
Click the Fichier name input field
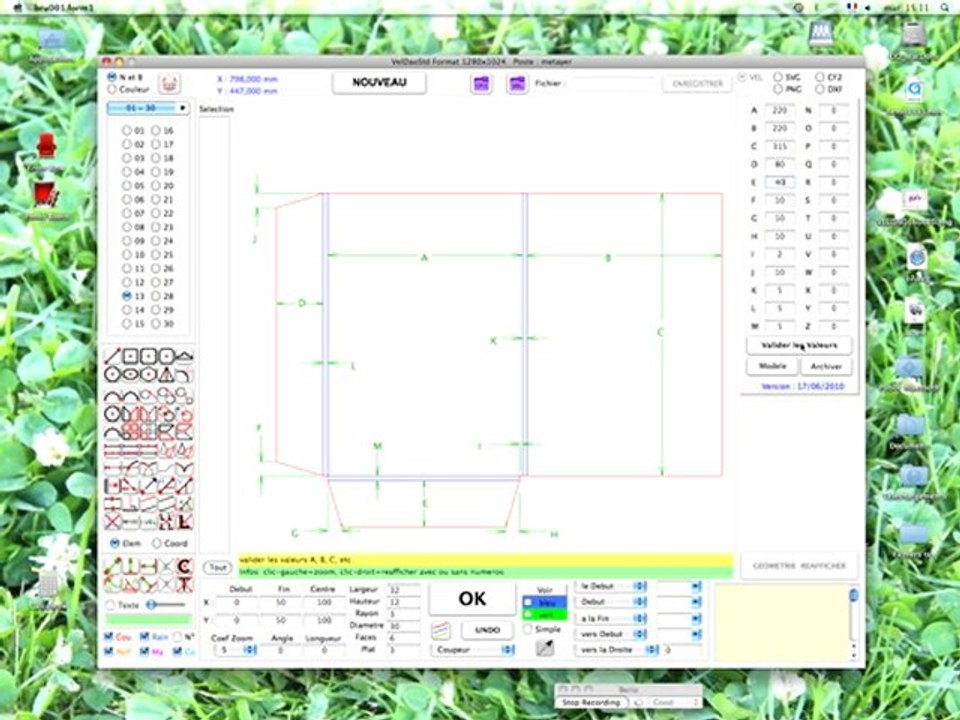(613, 83)
